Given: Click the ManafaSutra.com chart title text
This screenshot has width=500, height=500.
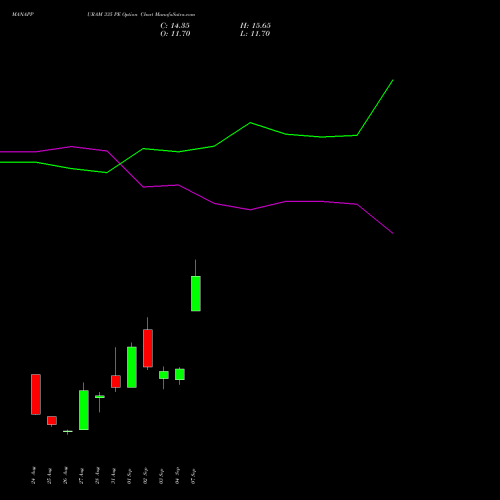Looking at the screenshot, I should tap(175, 15).
